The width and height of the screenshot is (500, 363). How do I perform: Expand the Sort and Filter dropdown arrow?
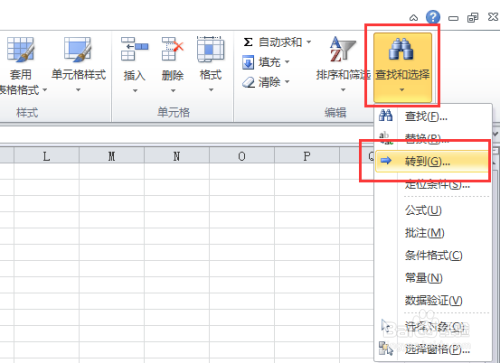[x=343, y=90]
